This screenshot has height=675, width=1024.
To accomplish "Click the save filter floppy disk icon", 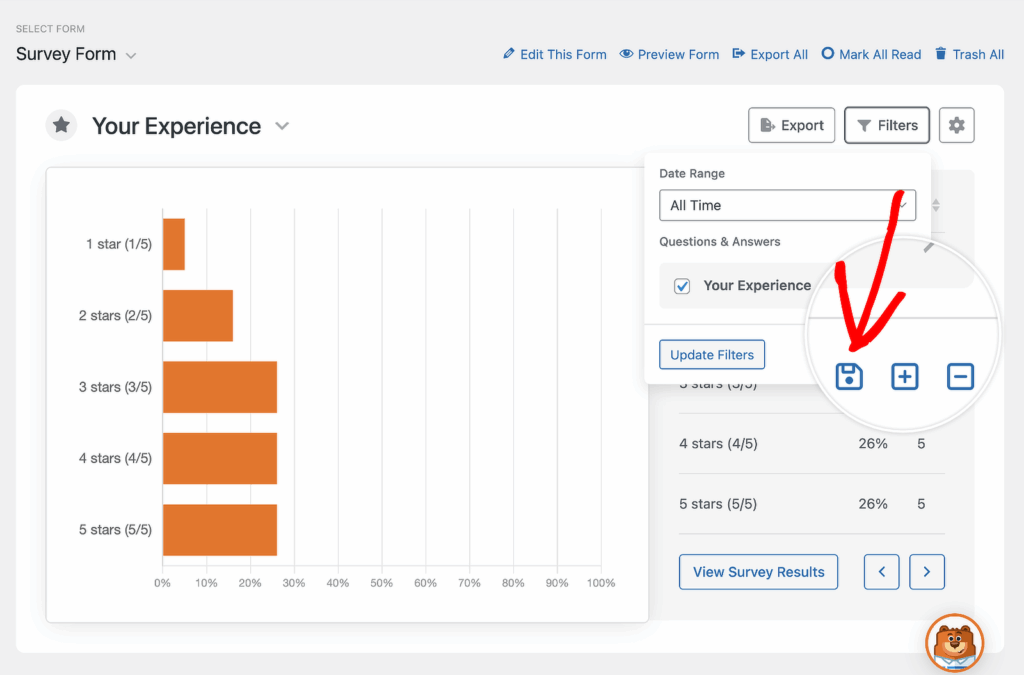I will point(849,377).
